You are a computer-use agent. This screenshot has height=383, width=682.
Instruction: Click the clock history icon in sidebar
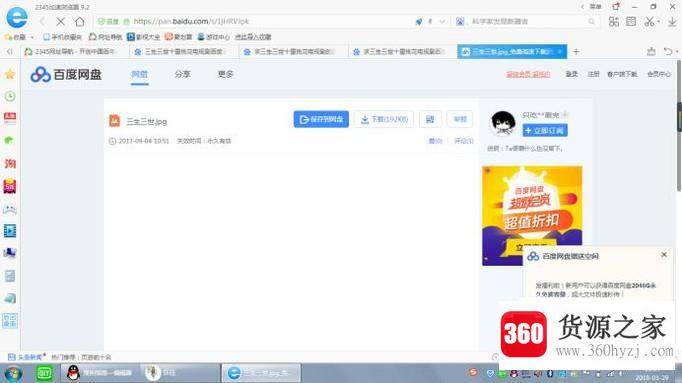pyautogui.click(x=10, y=96)
